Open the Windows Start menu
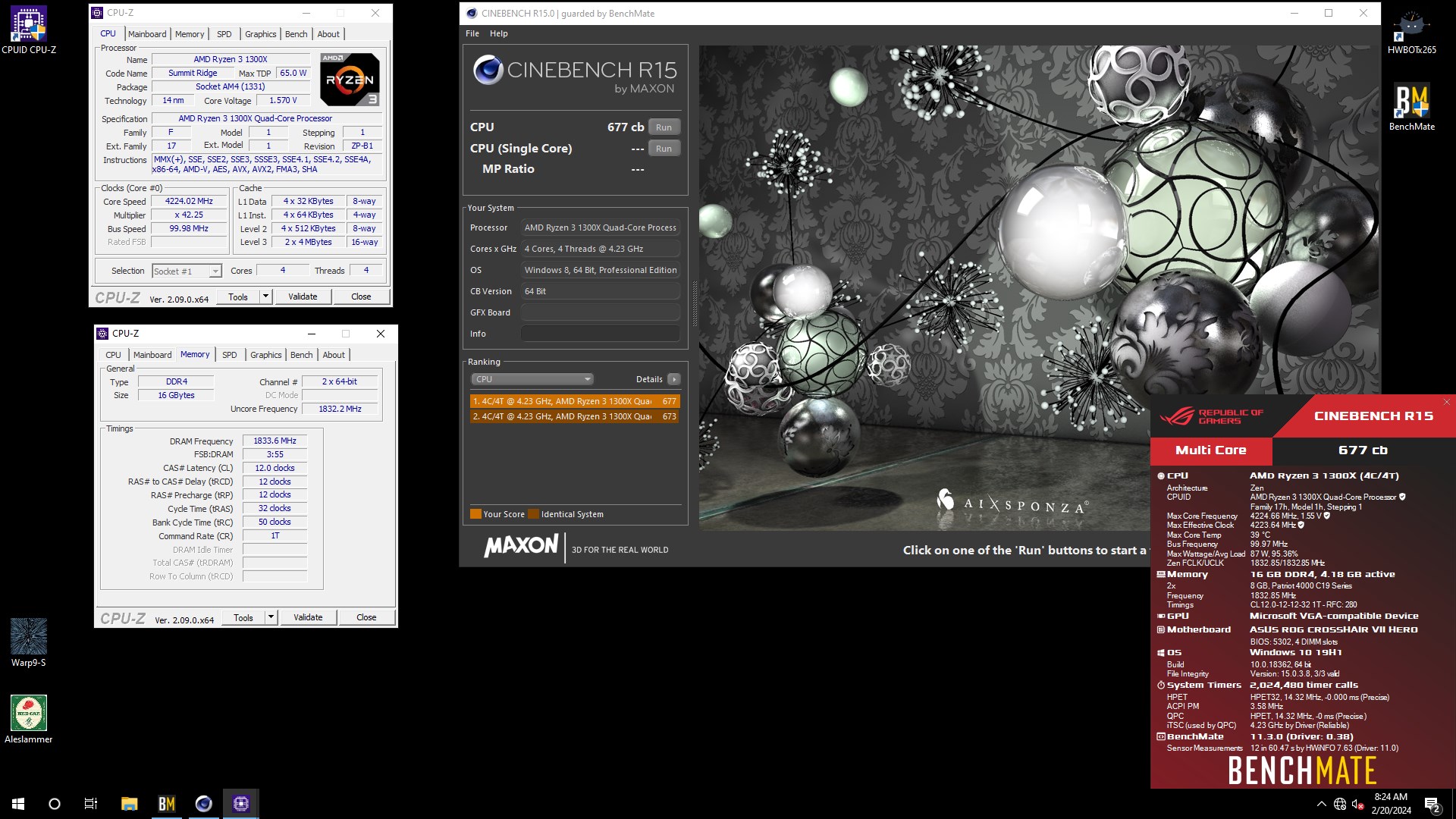The height and width of the screenshot is (819, 1456). (18, 804)
